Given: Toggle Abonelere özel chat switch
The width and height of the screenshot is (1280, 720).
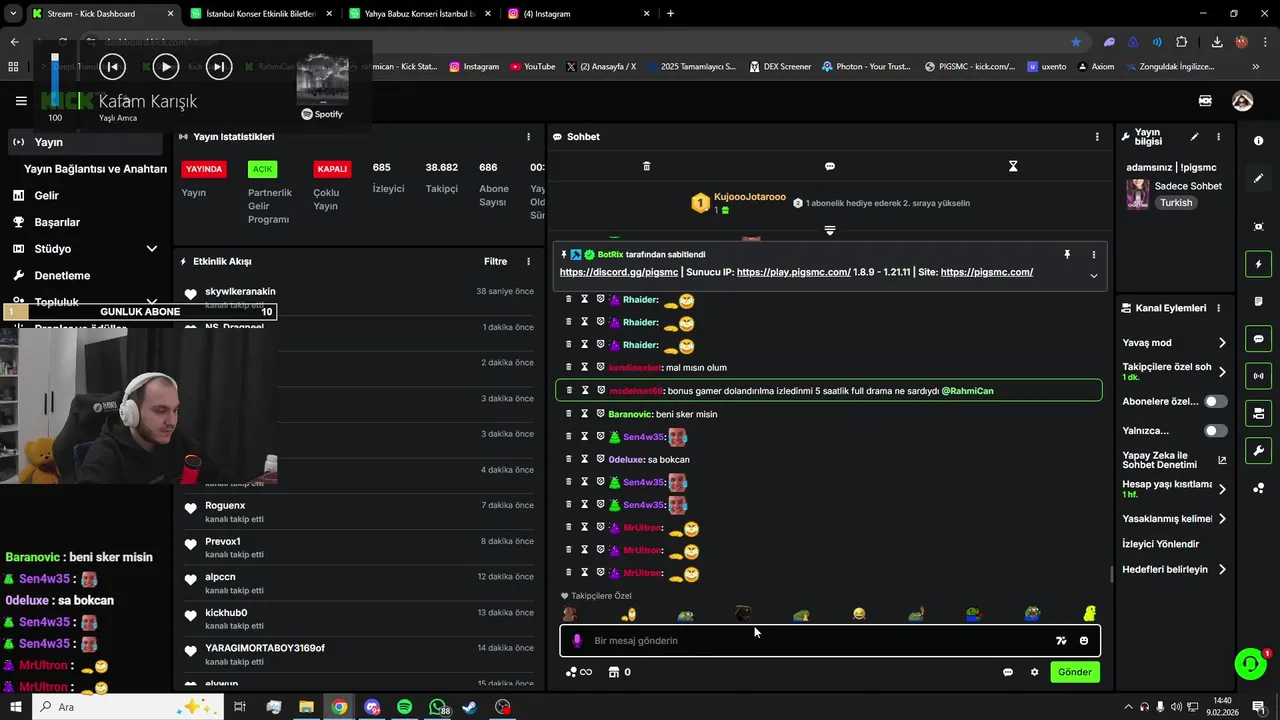Looking at the screenshot, I should [1216, 401].
